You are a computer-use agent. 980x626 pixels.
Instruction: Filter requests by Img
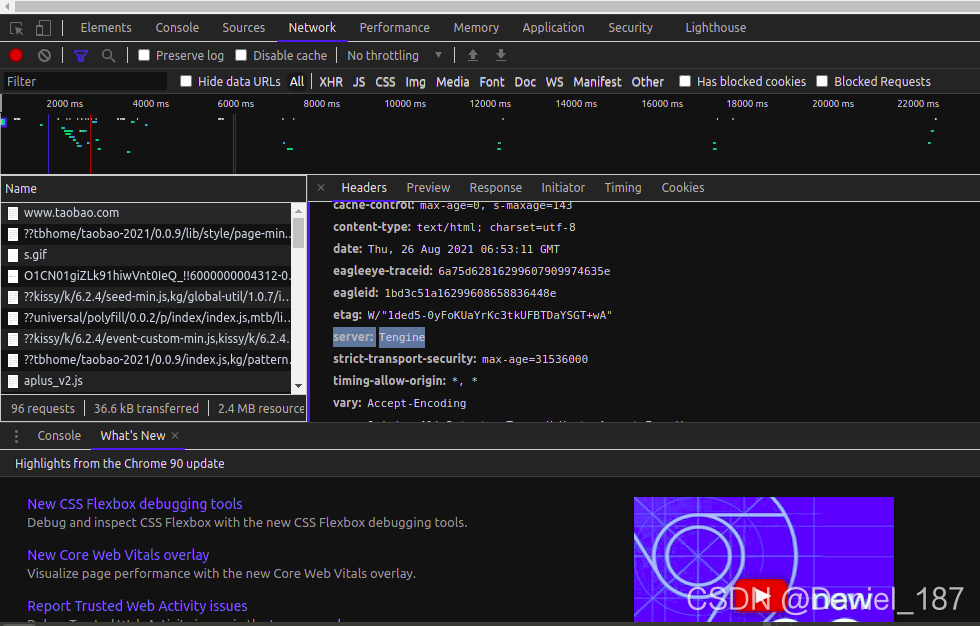tap(415, 82)
